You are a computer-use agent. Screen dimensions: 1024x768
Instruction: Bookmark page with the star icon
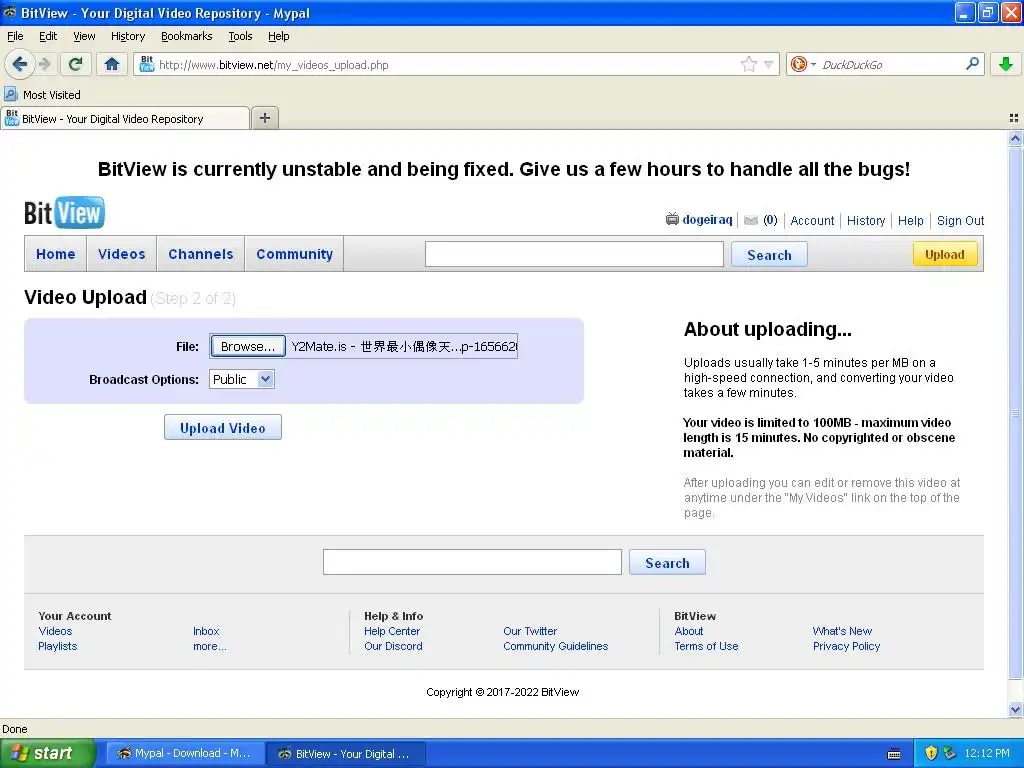(x=748, y=64)
